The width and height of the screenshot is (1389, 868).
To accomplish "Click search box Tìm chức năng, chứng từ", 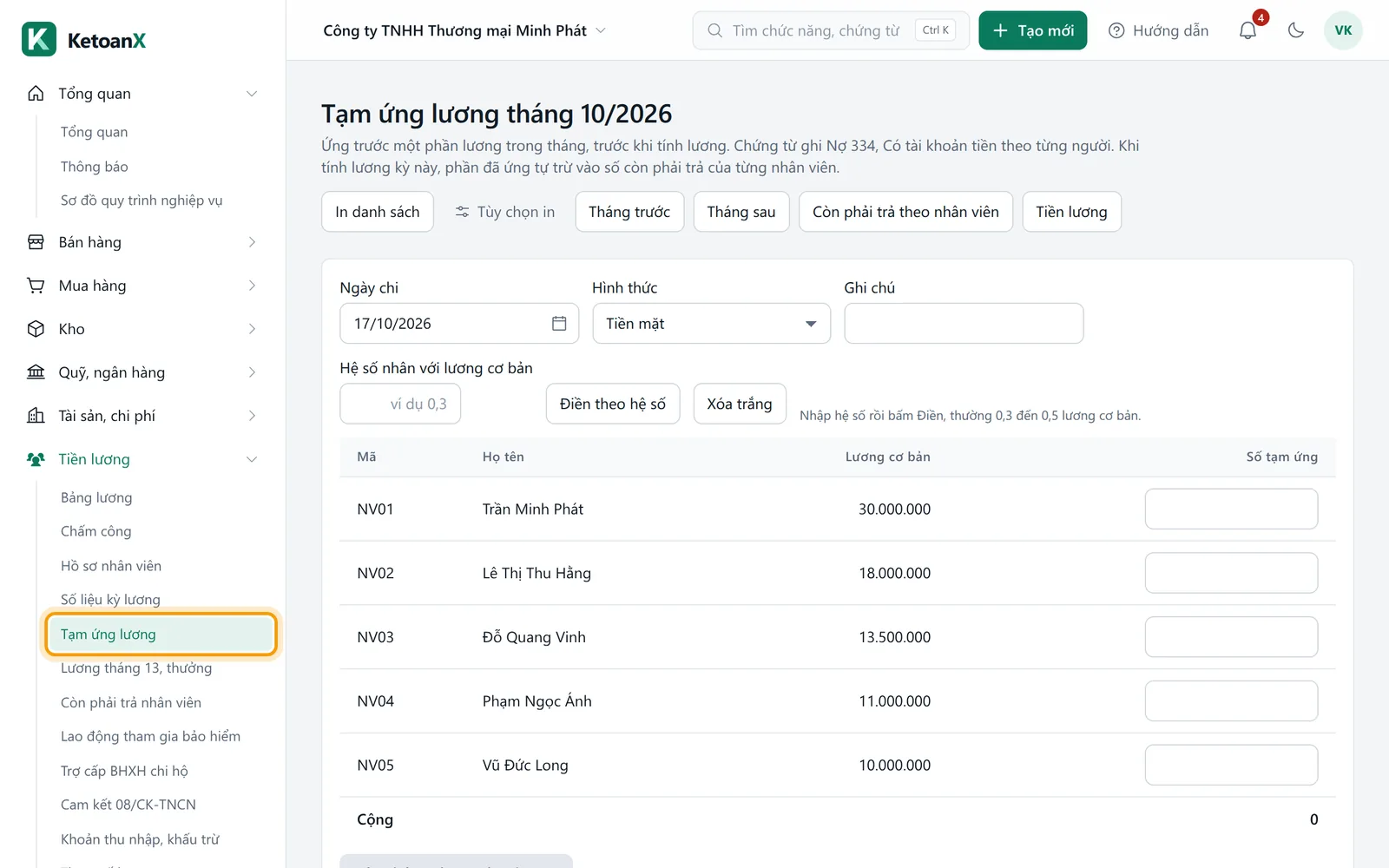I will tap(831, 30).
